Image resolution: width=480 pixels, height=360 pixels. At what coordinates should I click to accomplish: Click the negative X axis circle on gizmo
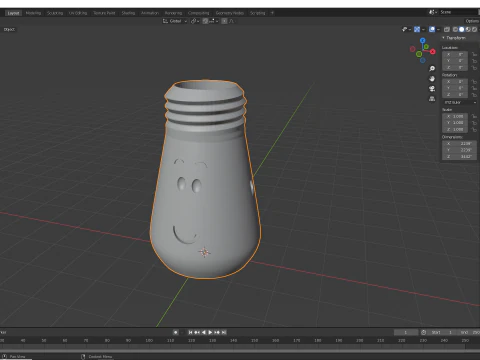click(x=413, y=49)
